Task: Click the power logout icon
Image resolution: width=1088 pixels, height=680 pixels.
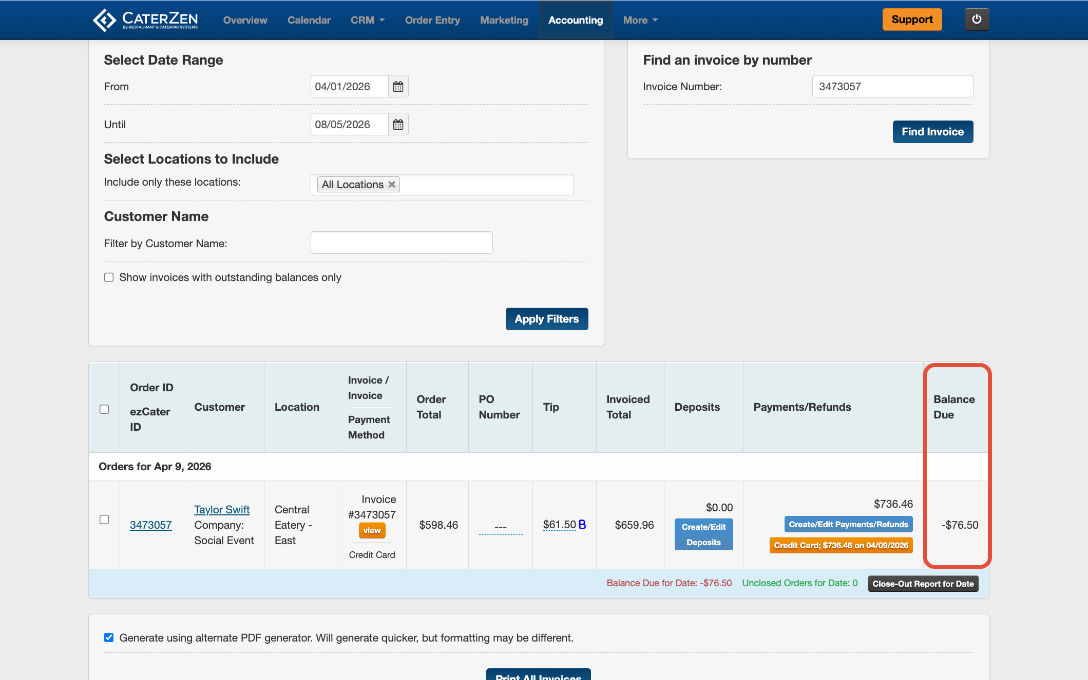Action: click(x=976, y=19)
